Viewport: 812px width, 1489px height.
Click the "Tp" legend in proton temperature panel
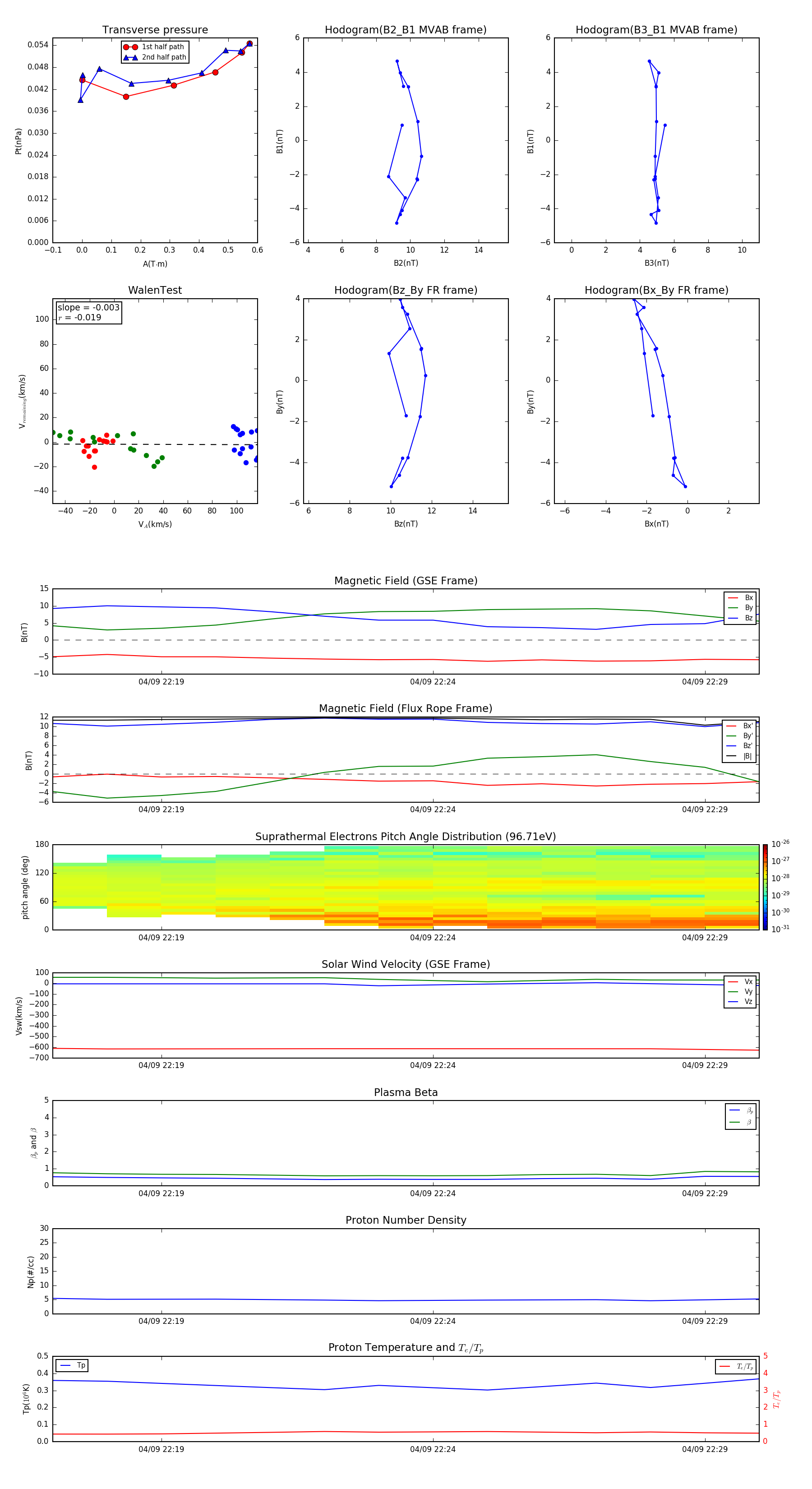click(x=72, y=1365)
